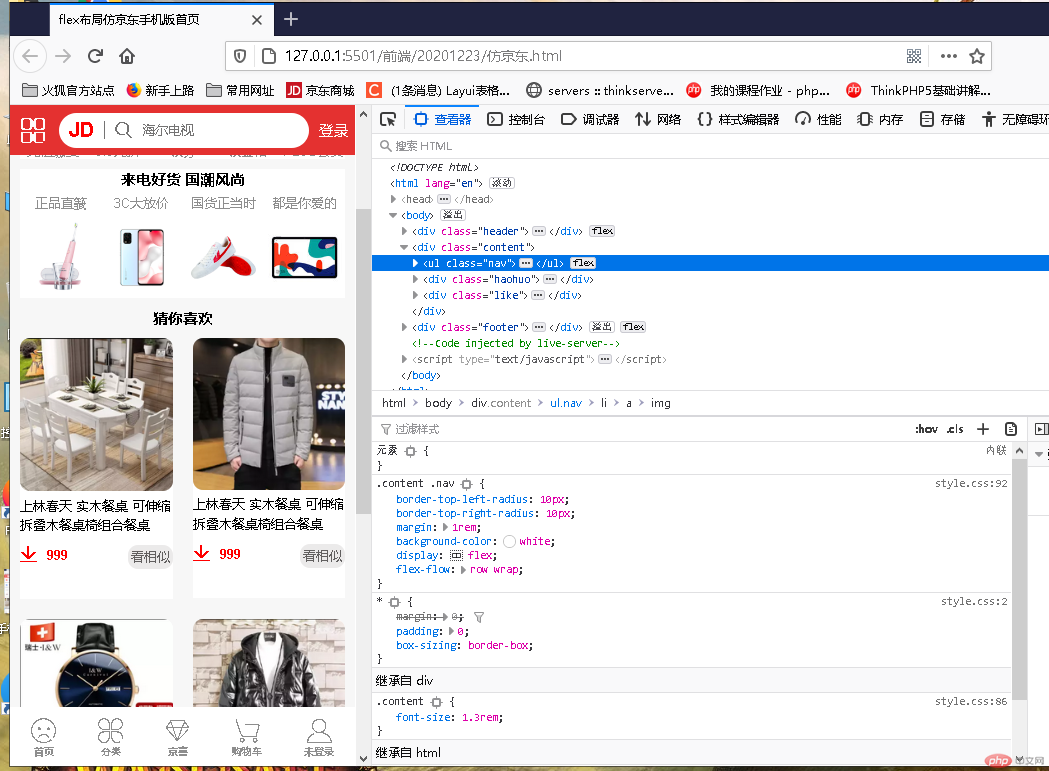Select ul.nav in the breadcrumb
This screenshot has height=771, width=1049.
point(566,403)
